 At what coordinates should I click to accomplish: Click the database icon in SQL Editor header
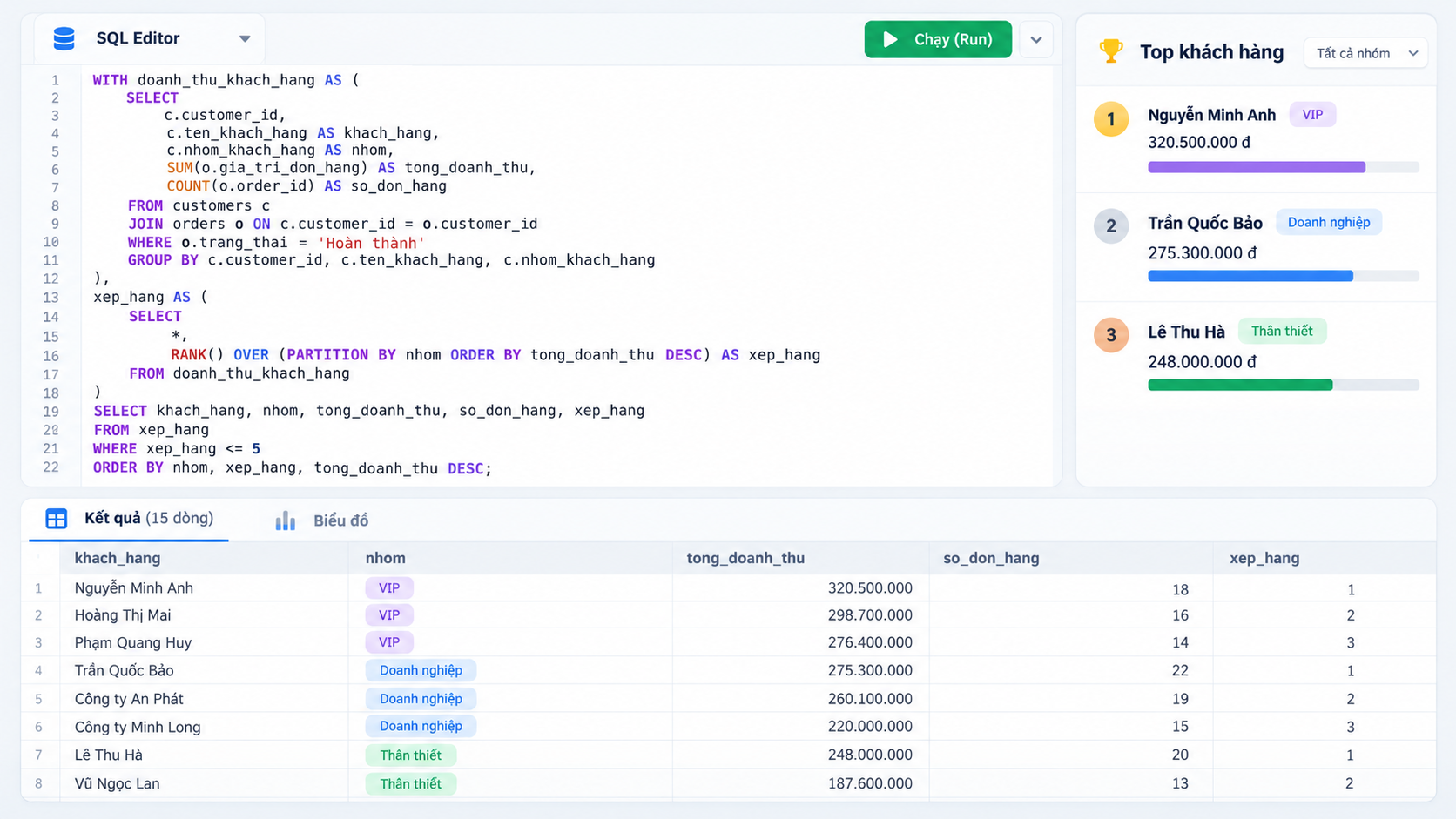[x=64, y=38]
